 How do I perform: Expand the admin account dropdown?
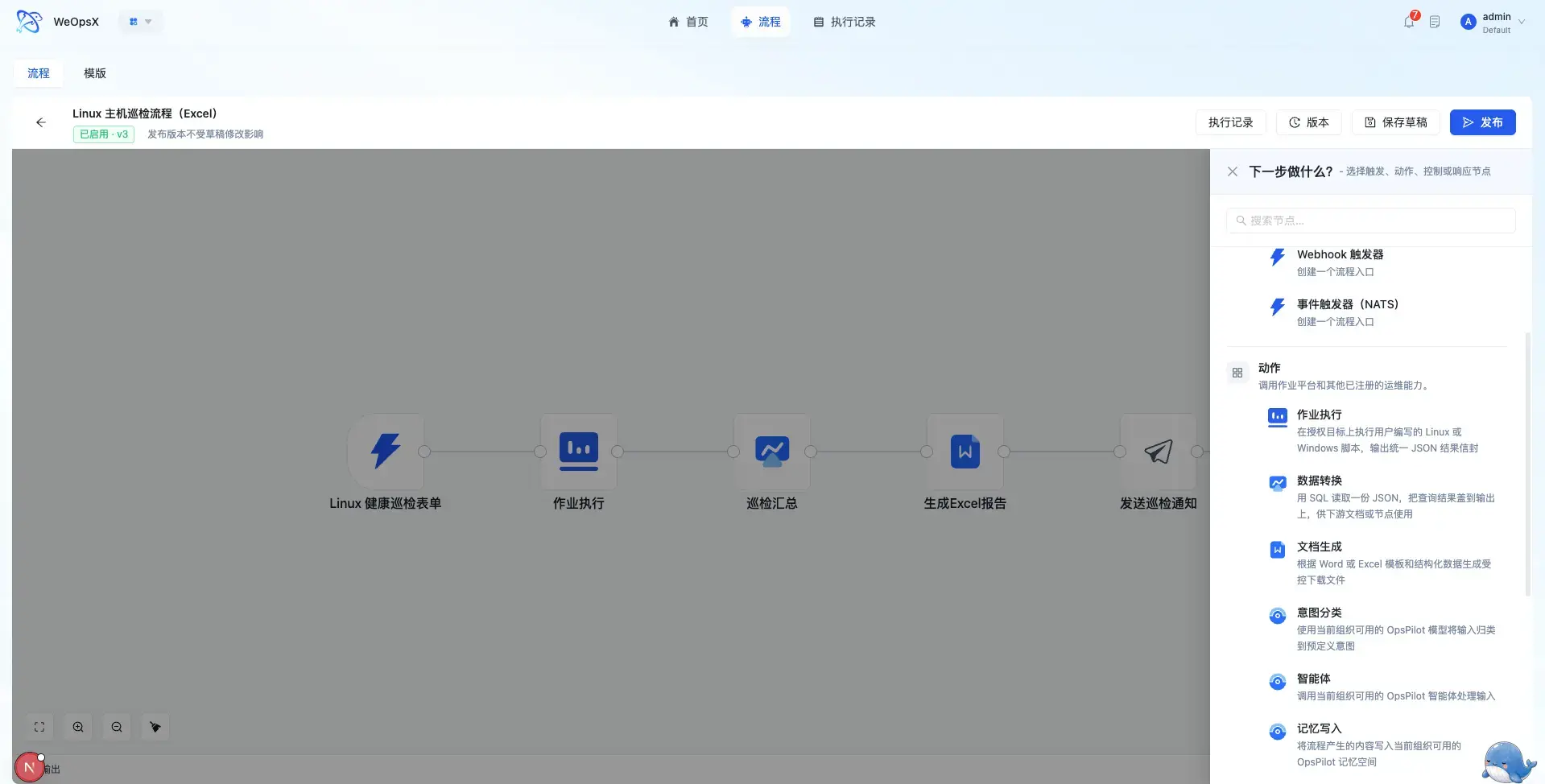[x=1493, y=22]
